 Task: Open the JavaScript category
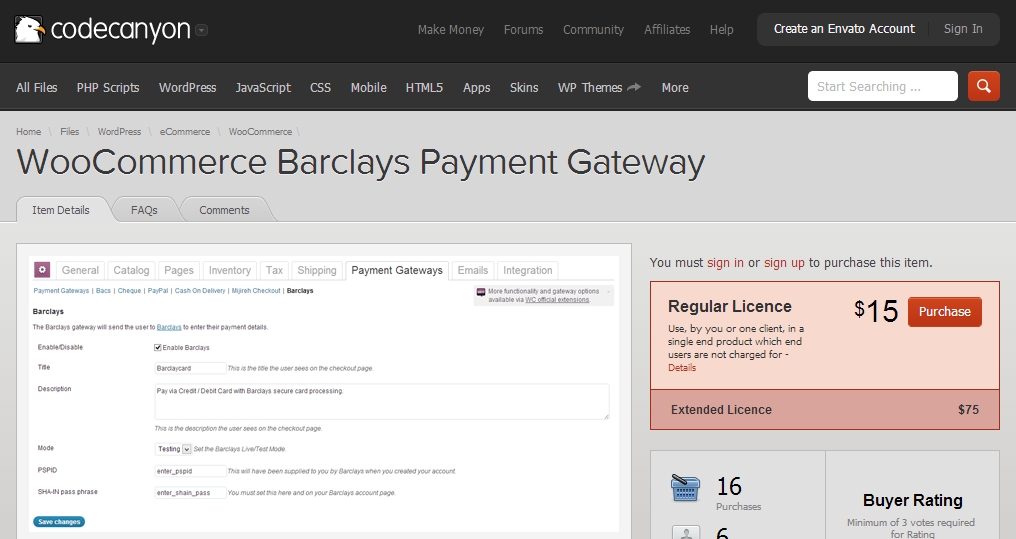coord(263,87)
